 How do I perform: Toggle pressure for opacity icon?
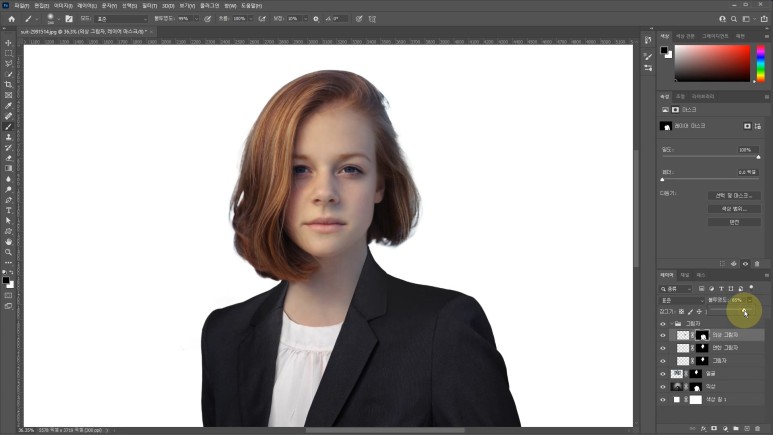pyautogui.click(x=208, y=19)
